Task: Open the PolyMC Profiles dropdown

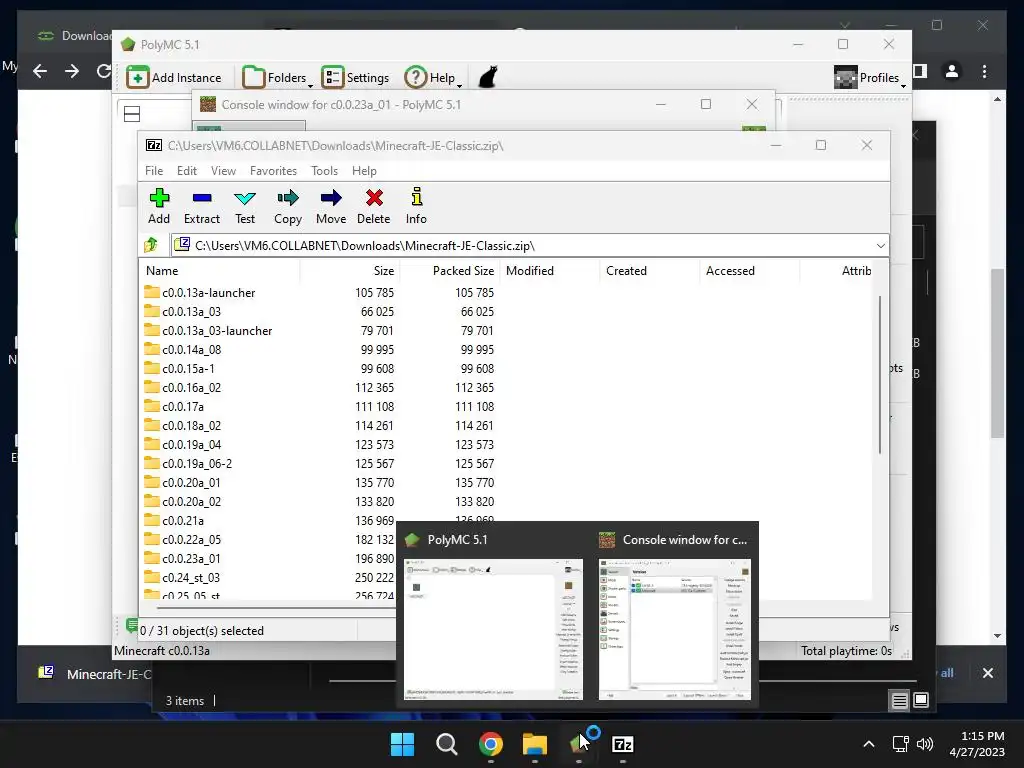Action: [871, 77]
